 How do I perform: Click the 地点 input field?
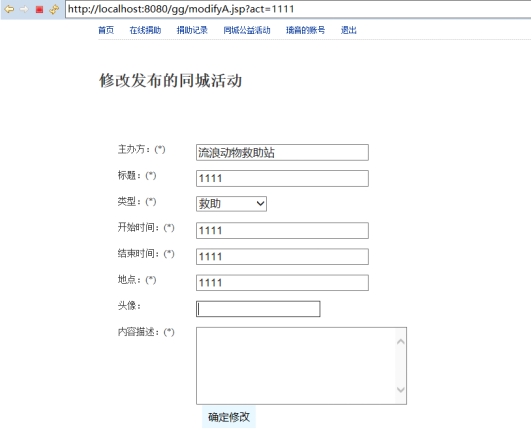282,283
